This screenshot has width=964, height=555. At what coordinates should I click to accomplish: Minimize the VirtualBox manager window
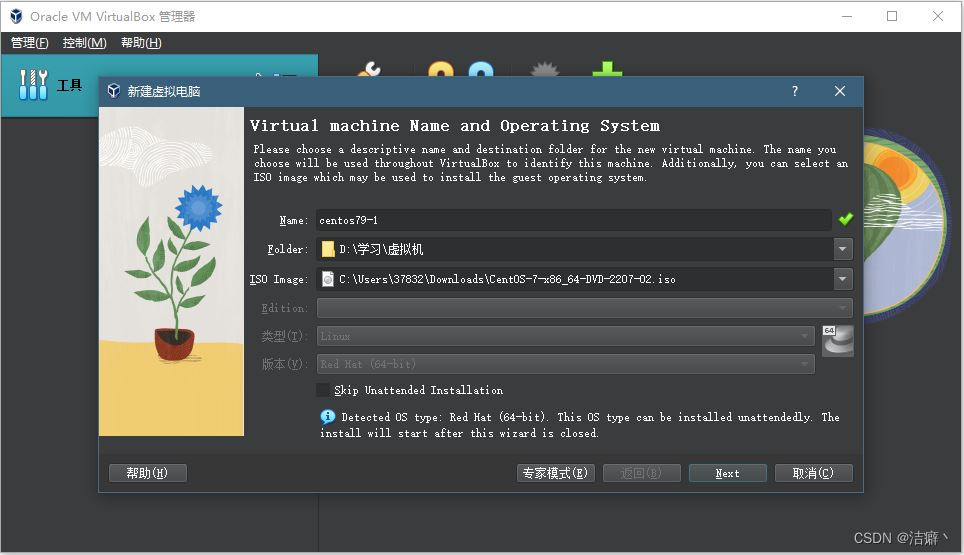[x=847, y=17]
